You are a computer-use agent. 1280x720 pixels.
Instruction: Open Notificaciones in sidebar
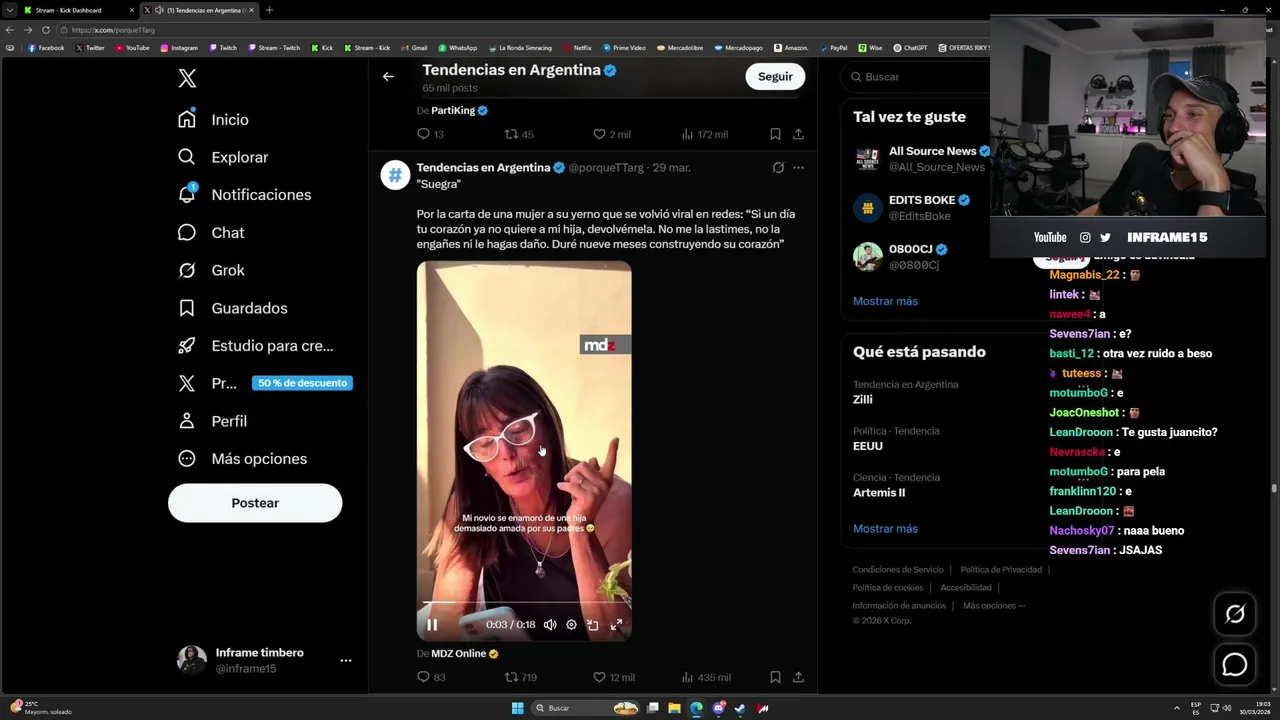[x=244, y=195]
